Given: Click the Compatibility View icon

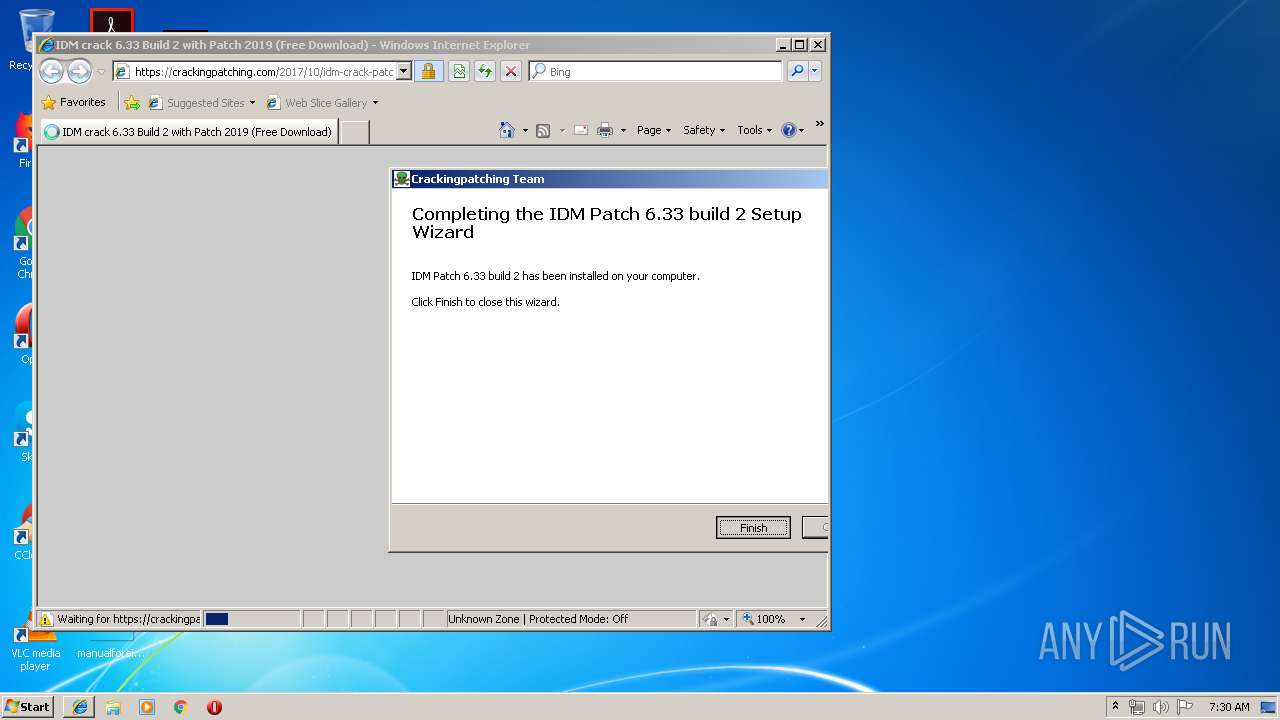Looking at the screenshot, I should pos(458,71).
